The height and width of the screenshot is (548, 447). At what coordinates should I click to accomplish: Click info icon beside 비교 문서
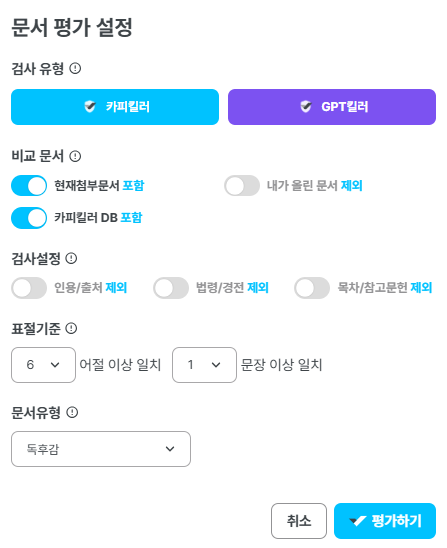click(75, 156)
